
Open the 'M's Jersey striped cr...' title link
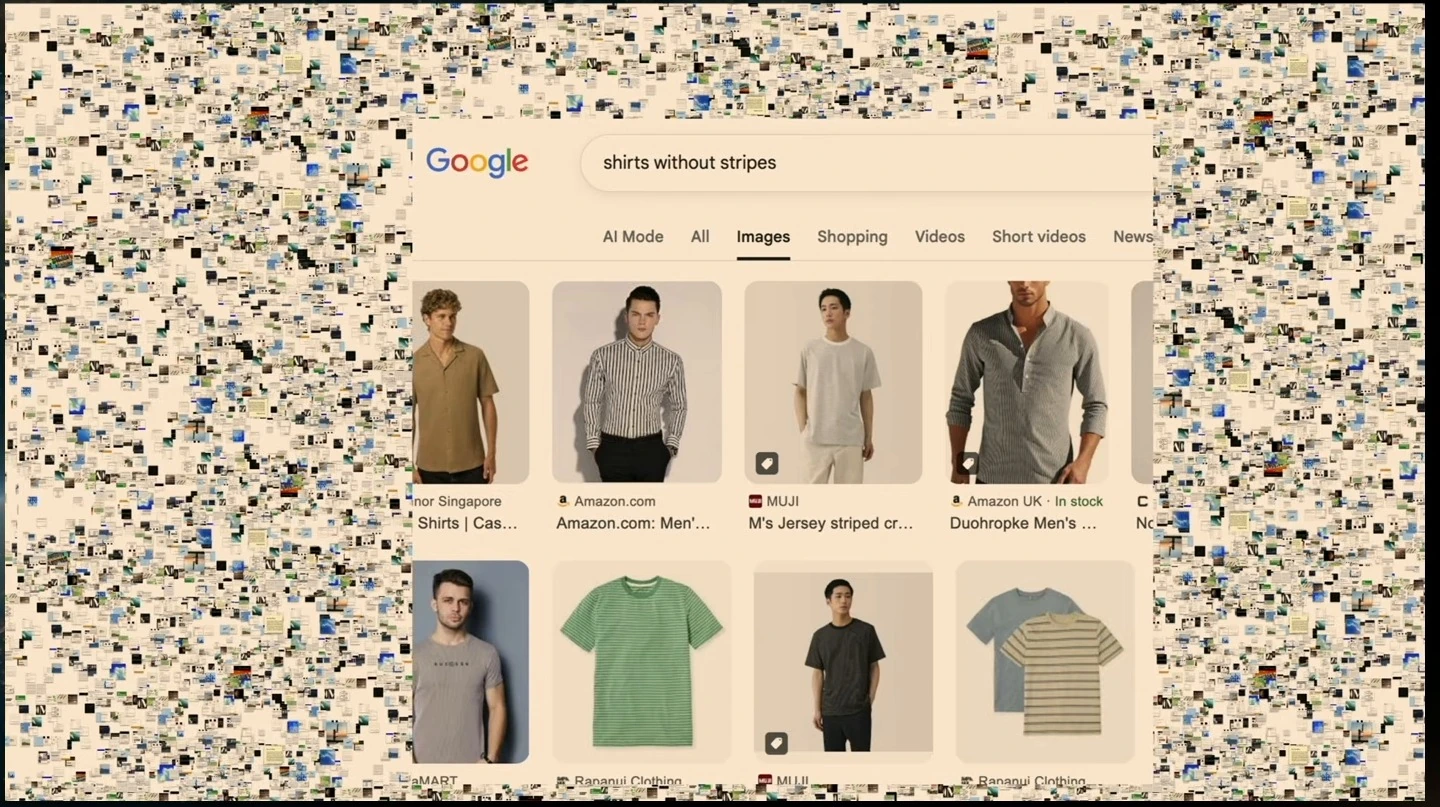point(831,523)
